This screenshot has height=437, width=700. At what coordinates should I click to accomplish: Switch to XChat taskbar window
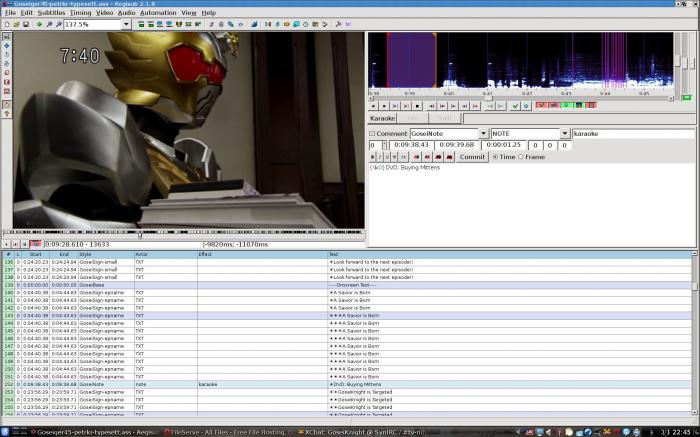click(362, 432)
